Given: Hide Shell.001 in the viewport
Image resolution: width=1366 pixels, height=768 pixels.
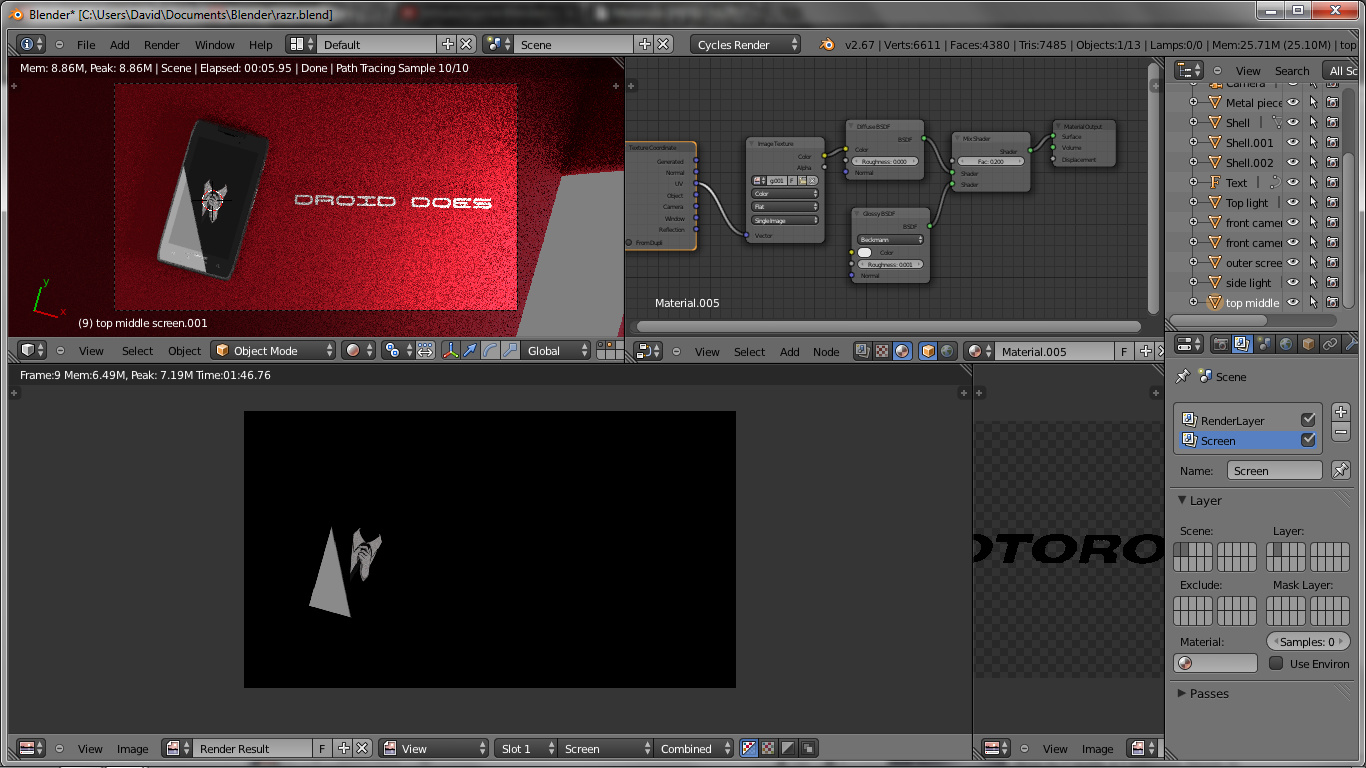Looking at the screenshot, I should [1293, 142].
